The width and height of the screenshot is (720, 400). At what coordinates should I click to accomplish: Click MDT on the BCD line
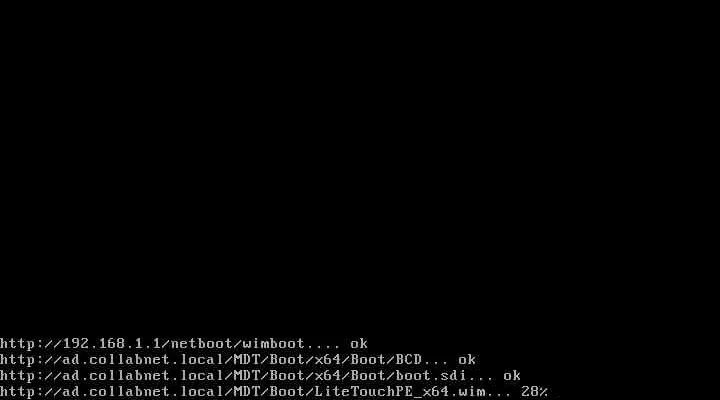[x=247, y=360]
